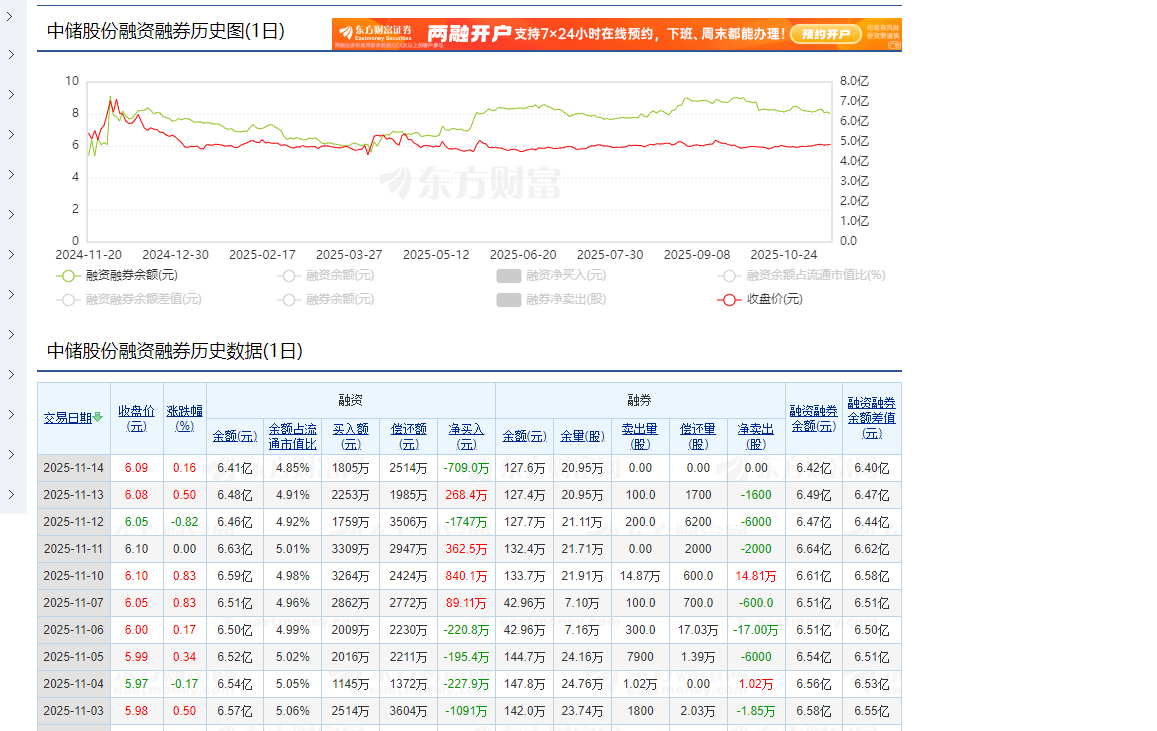Toggle the 融资余额(元) legend series
Image resolution: width=1157 pixels, height=731 pixels.
[x=325, y=275]
